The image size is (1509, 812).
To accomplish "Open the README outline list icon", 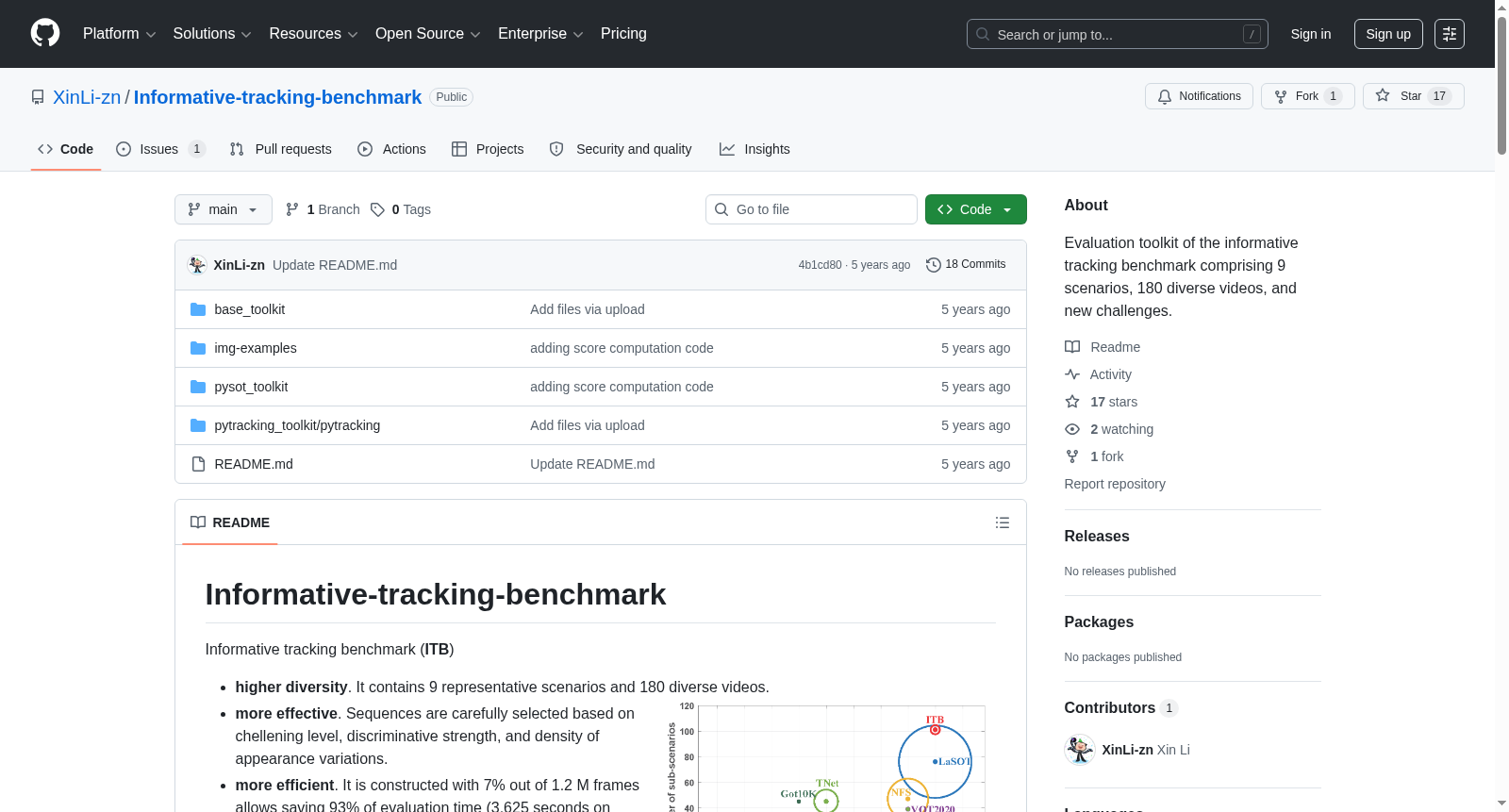I will coord(1003,522).
